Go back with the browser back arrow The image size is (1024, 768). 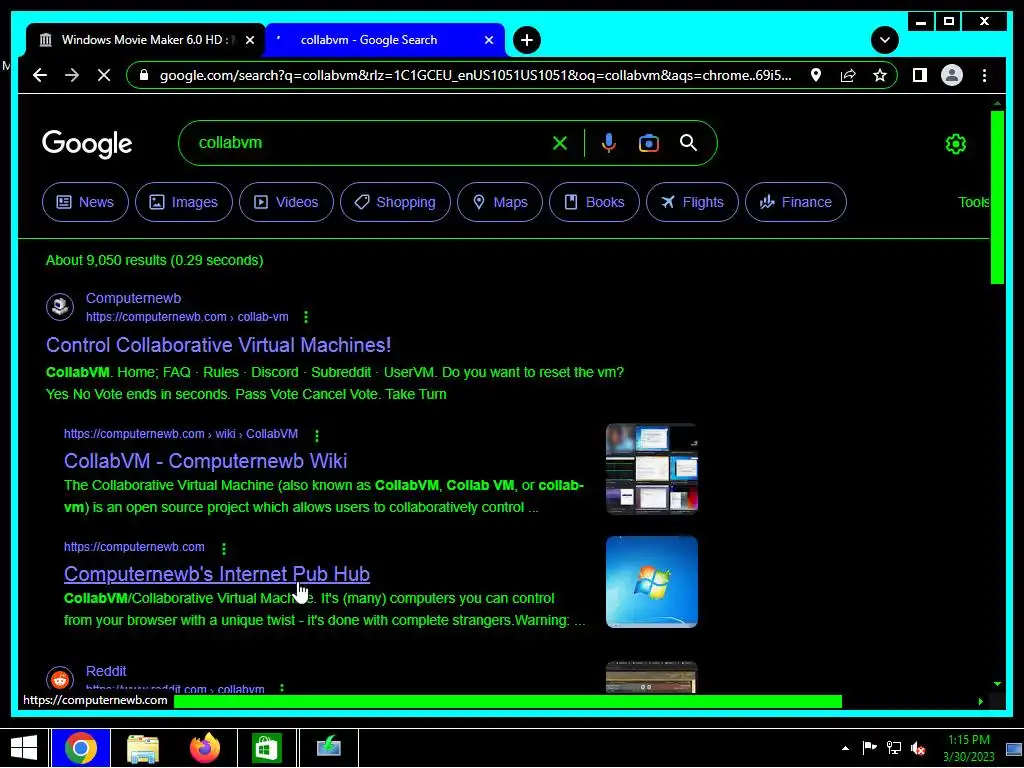[x=40, y=75]
